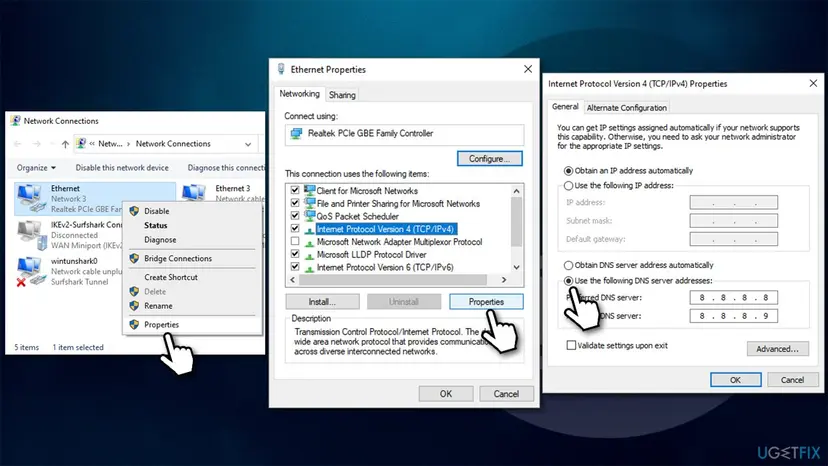The height and width of the screenshot is (466, 828).
Task: Go back in Network Connections window
Action: (17, 144)
